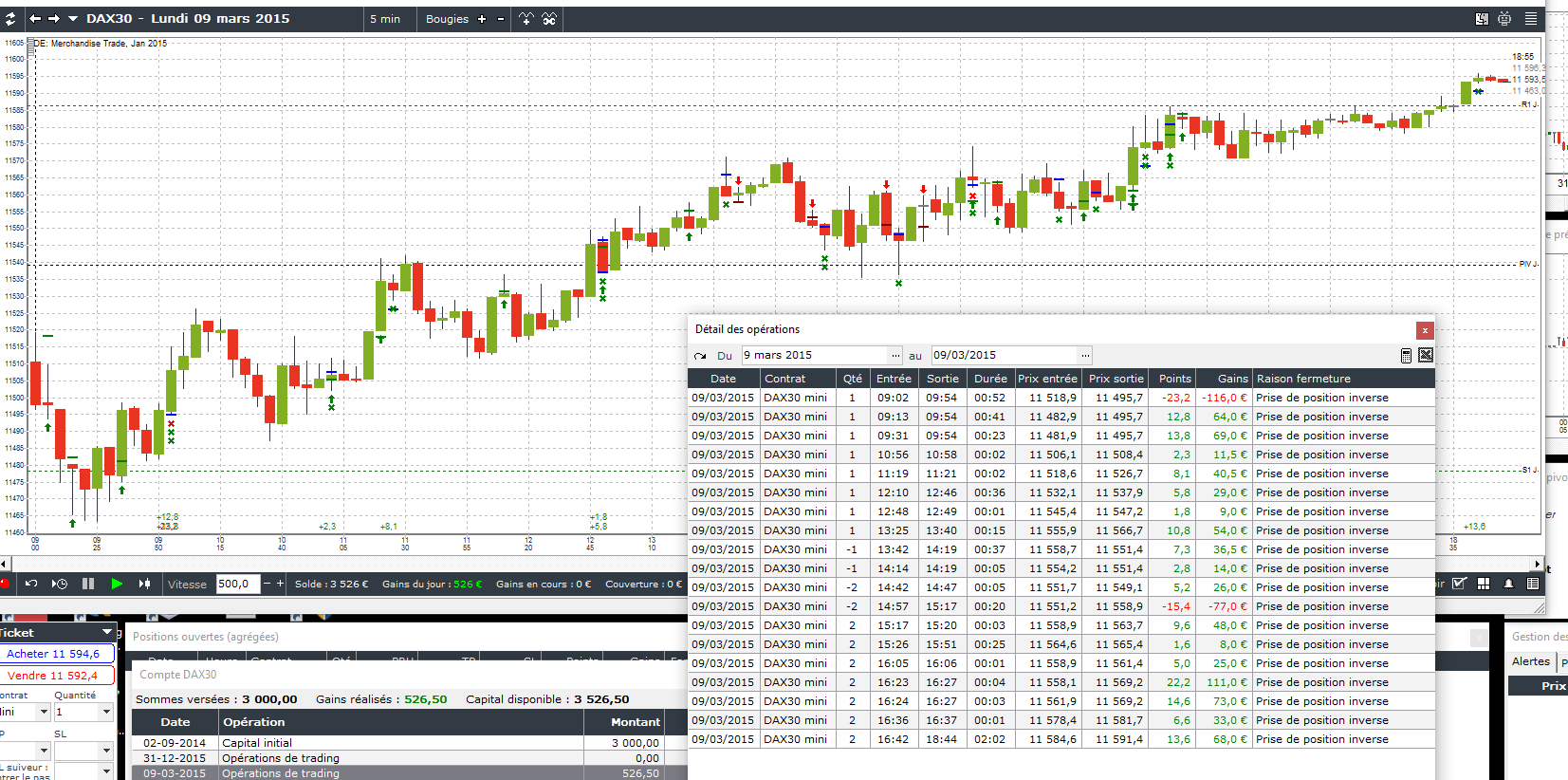Click the Vendre 11 592,4 sell button
This screenshot has width=1568, height=780.
coord(57,676)
